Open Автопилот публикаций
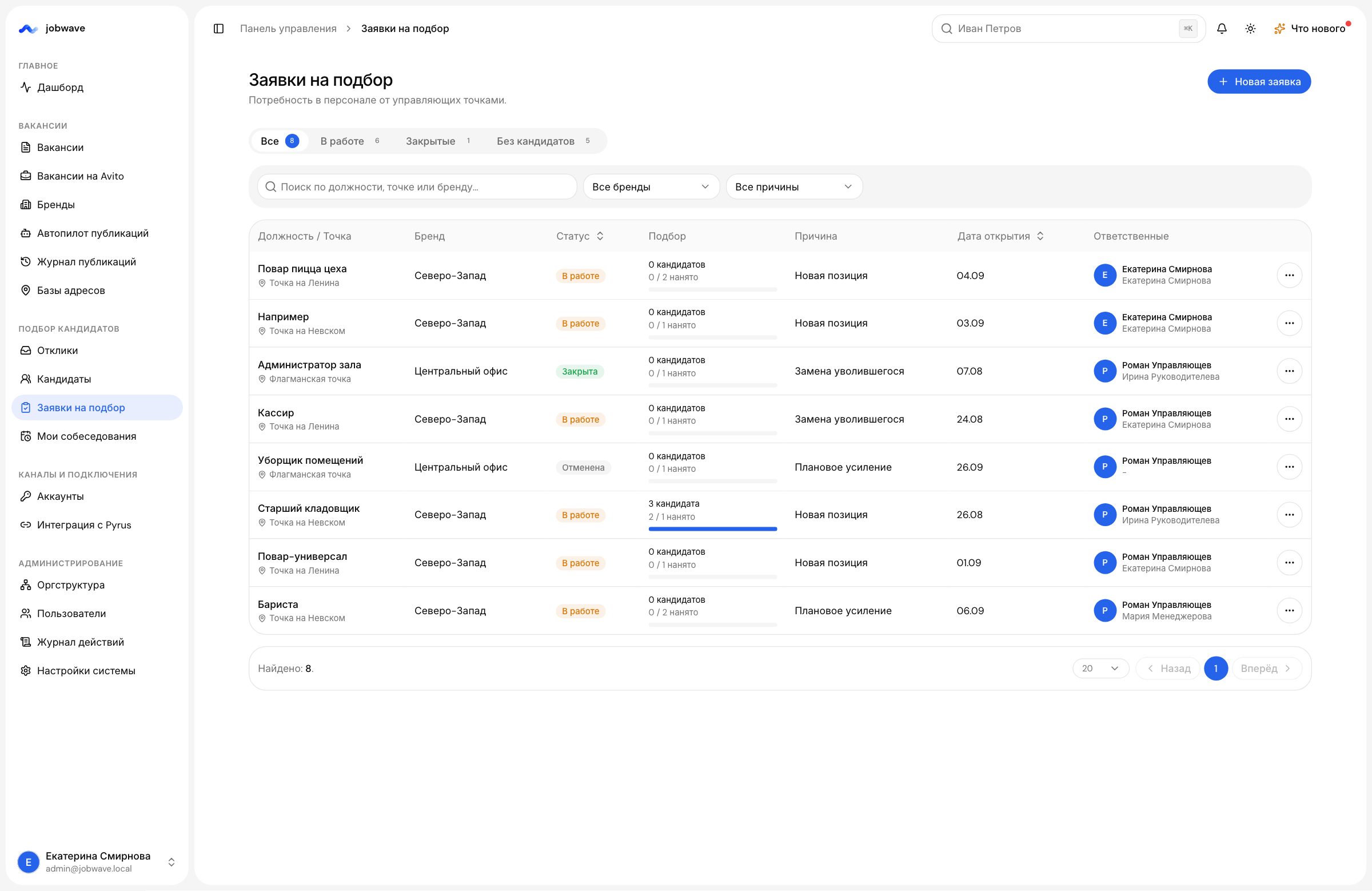Viewport: 1372px width, 891px height. pos(97,233)
